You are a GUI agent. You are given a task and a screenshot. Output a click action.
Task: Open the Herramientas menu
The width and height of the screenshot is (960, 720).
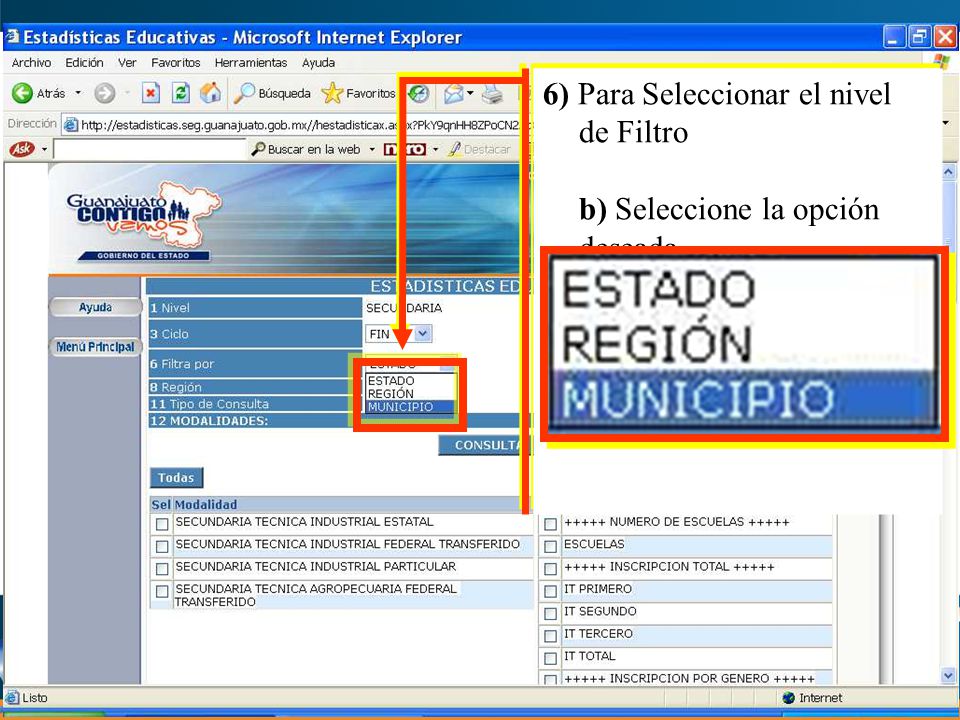(x=251, y=62)
